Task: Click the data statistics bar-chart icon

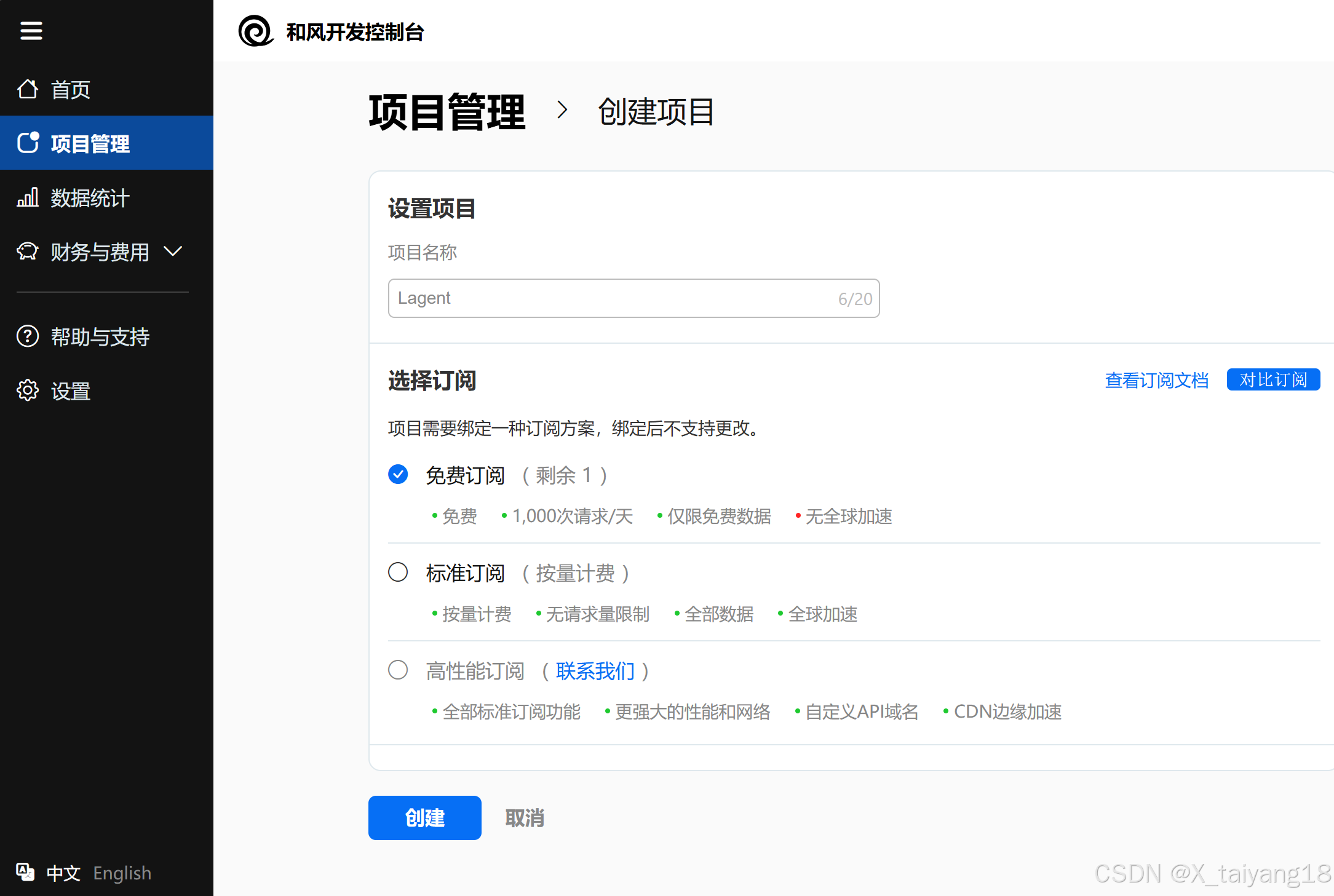Action: (x=28, y=197)
